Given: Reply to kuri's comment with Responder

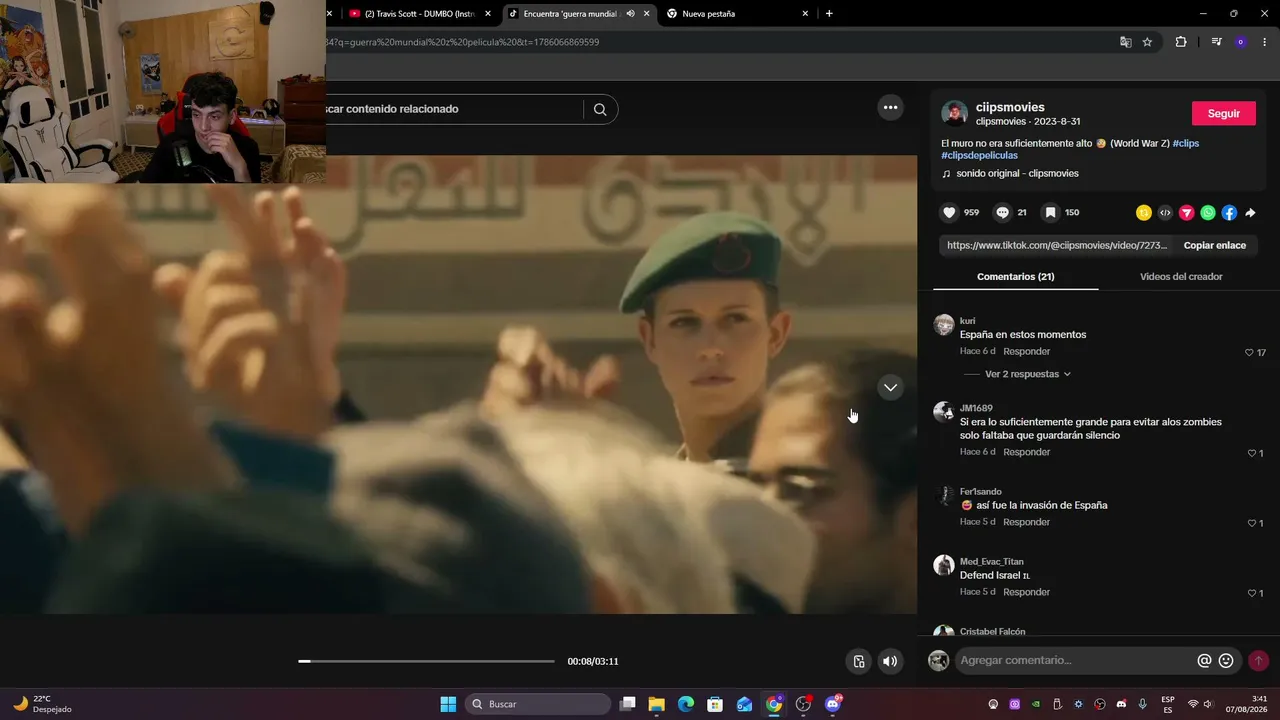Looking at the screenshot, I should point(1027,352).
